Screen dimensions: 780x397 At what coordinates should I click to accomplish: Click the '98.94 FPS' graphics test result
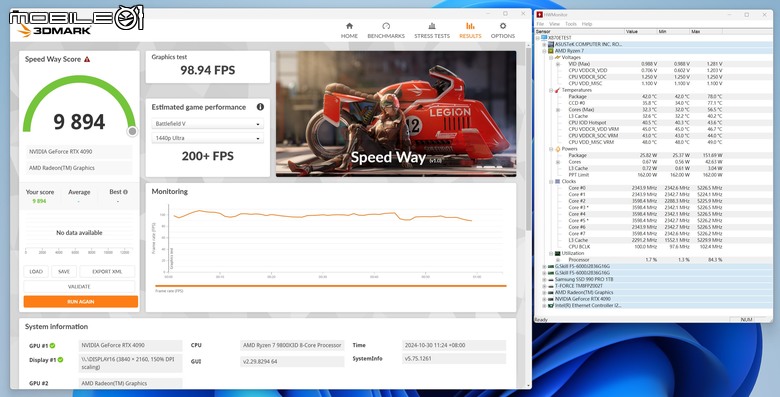207,70
